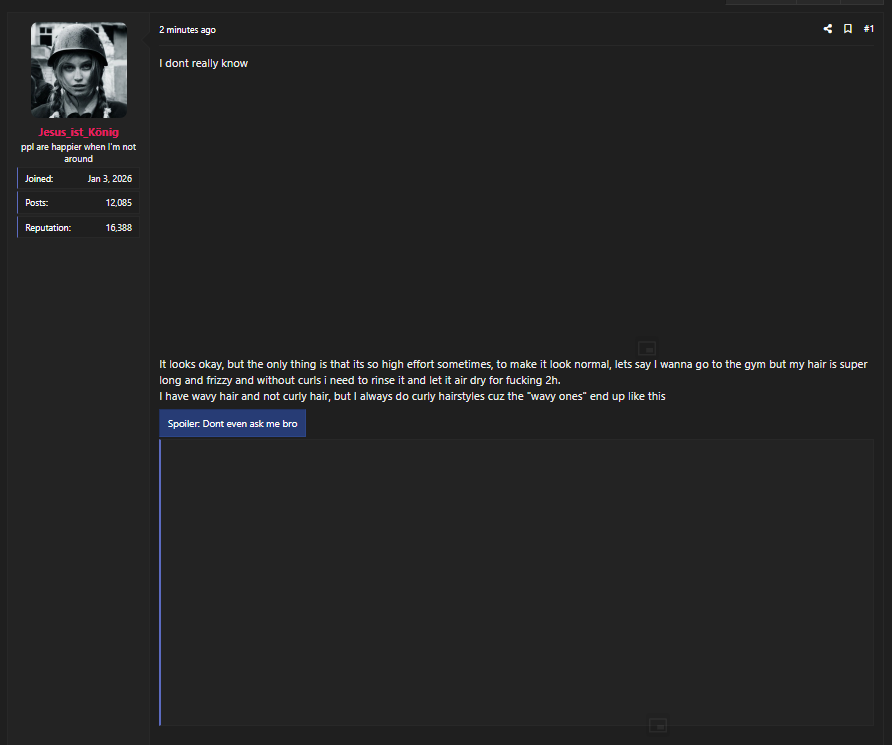
Task: Click the blue spoiler quote border bar
Action: (x=160, y=582)
